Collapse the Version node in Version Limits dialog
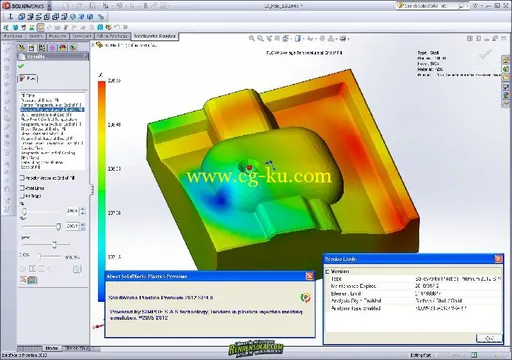512x360 pixels. (327, 271)
